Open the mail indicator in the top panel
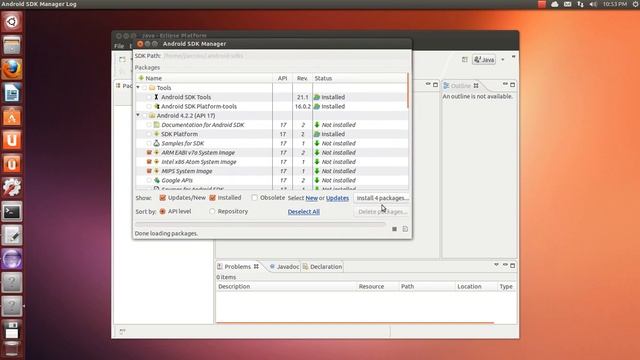The image size is (640, 360). tap(568, 4)
